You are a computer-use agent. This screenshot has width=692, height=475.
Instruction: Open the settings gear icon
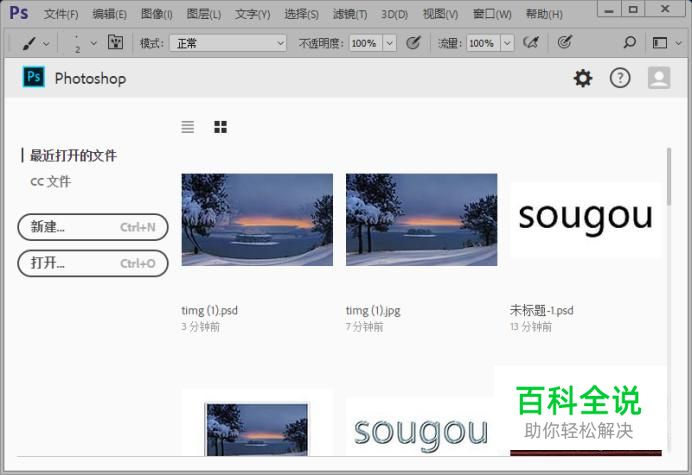[583, 78]
